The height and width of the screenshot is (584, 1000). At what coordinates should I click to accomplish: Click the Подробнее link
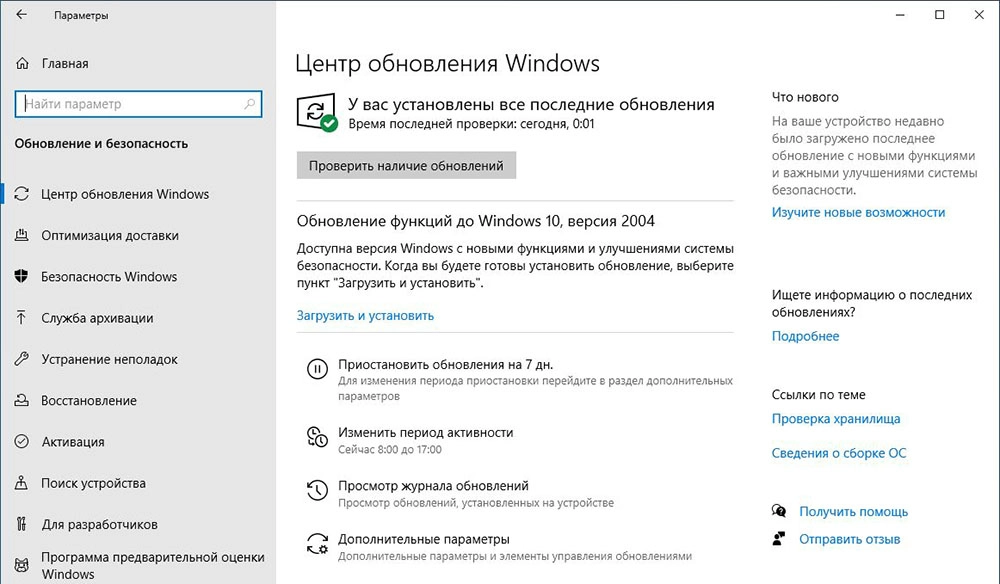(x=805, y=336)
